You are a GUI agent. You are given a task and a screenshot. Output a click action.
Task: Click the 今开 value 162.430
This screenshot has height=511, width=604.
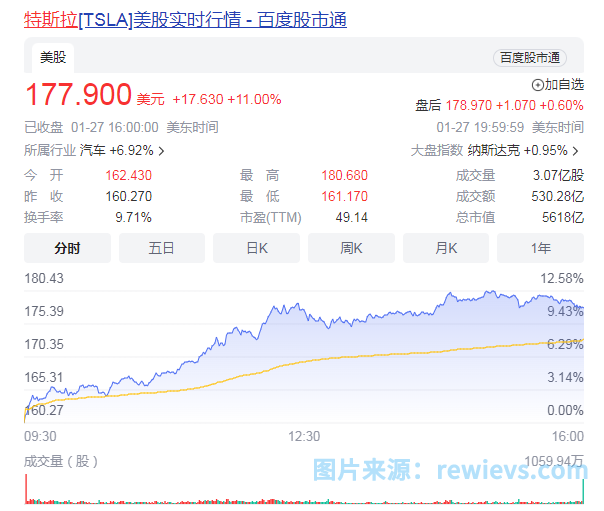click(x=129, y=175)
